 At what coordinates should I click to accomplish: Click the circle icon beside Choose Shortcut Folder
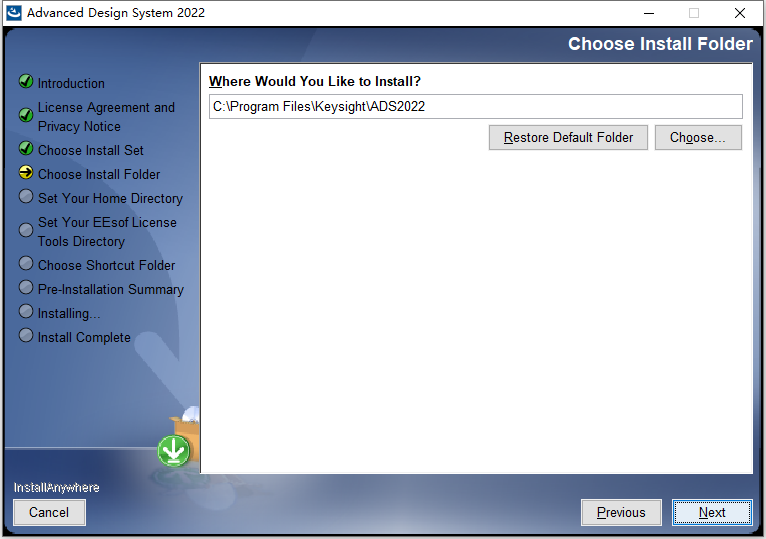click(x=26, y=263)
